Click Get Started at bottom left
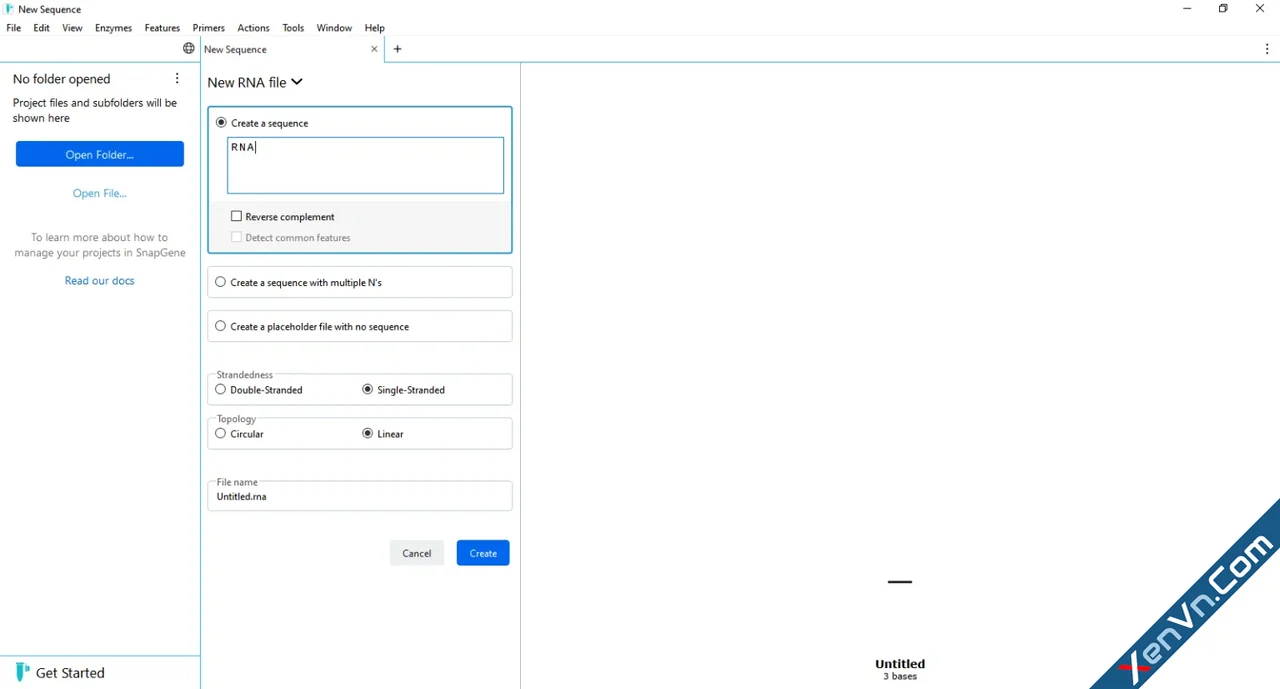 pos(70,673)
